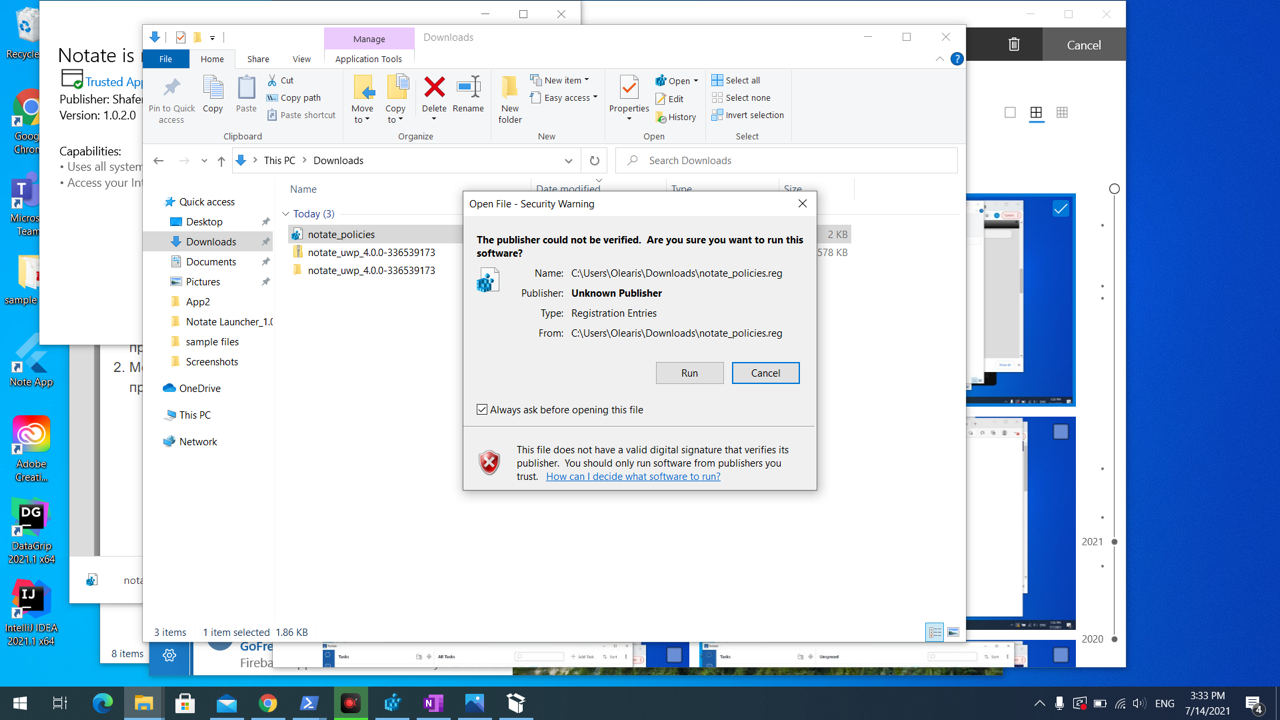Click the Up one level arrow

(221, 161)
